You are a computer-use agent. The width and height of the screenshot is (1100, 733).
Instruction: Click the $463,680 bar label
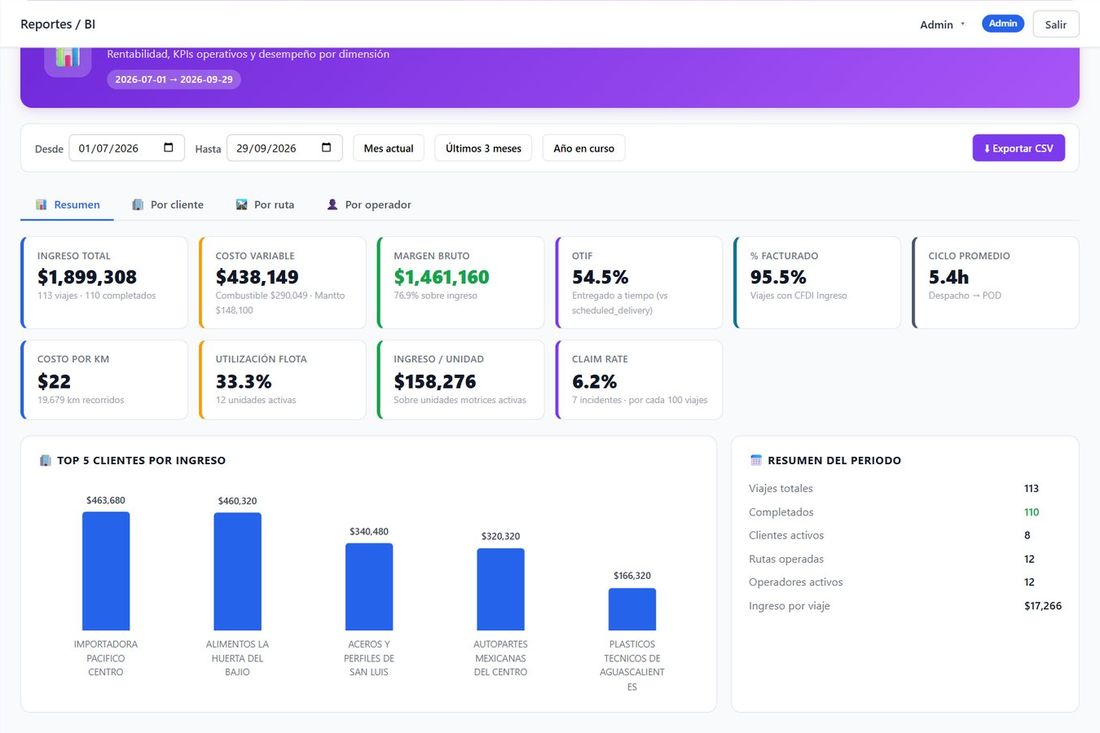pyautogui.click(x=106, y=500)
